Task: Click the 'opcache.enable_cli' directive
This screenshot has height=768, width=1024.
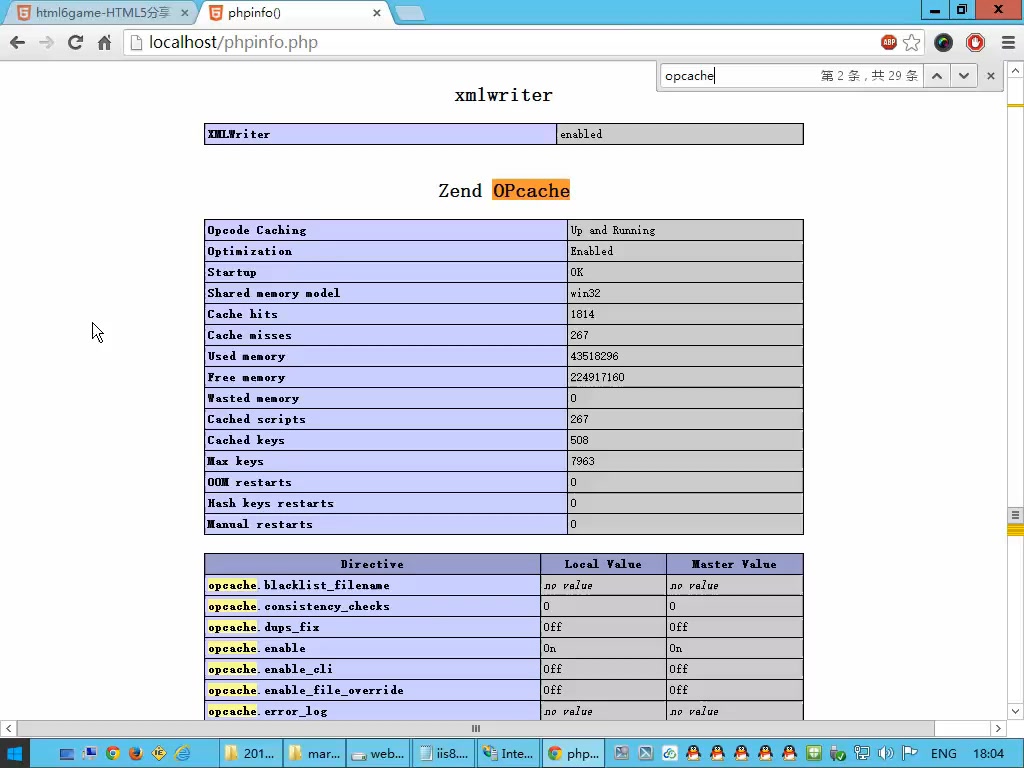Action: click(x=270, y=669)
